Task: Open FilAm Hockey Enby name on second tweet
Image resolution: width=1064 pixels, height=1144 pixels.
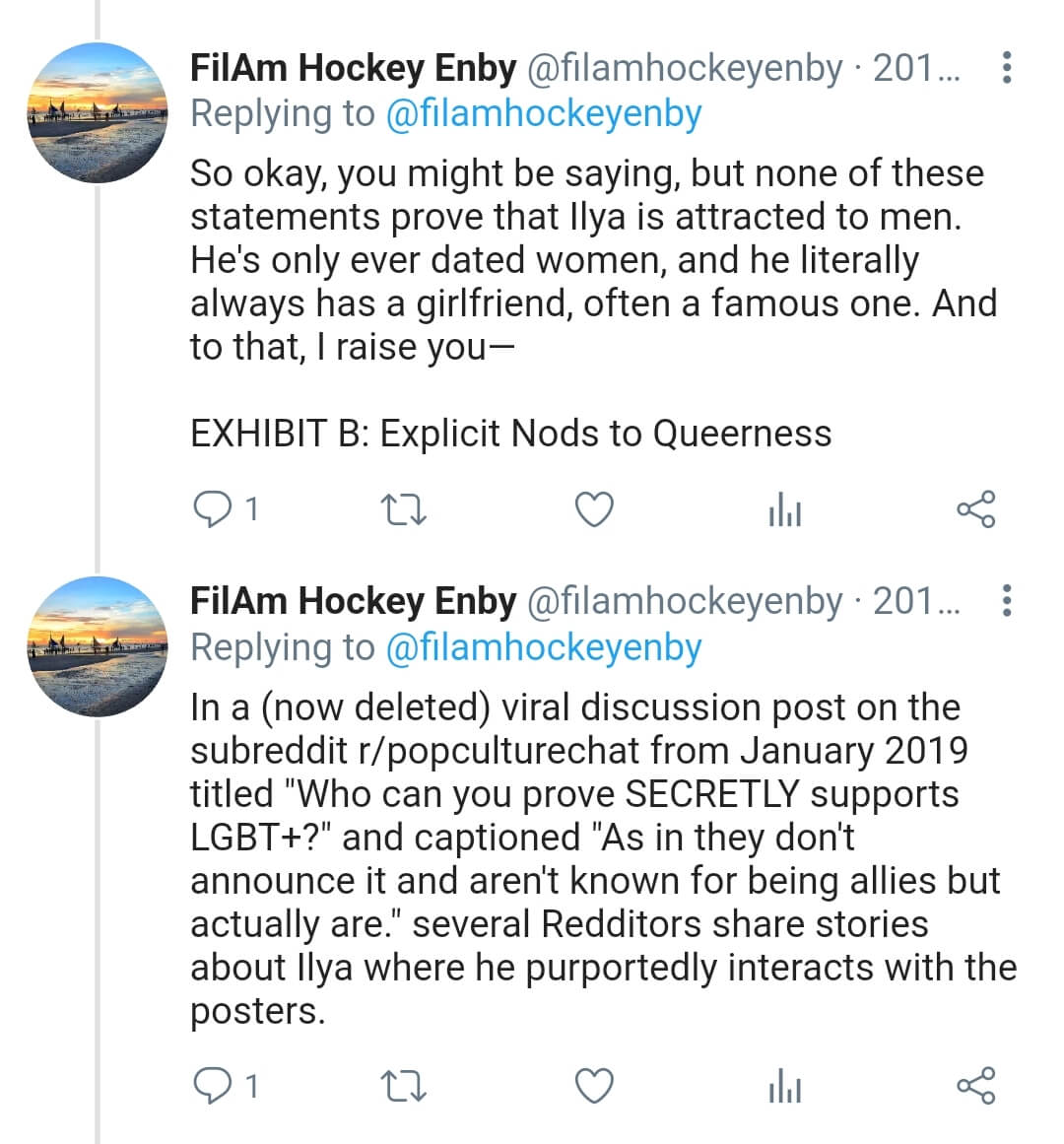Action: (x=353, y=601)
